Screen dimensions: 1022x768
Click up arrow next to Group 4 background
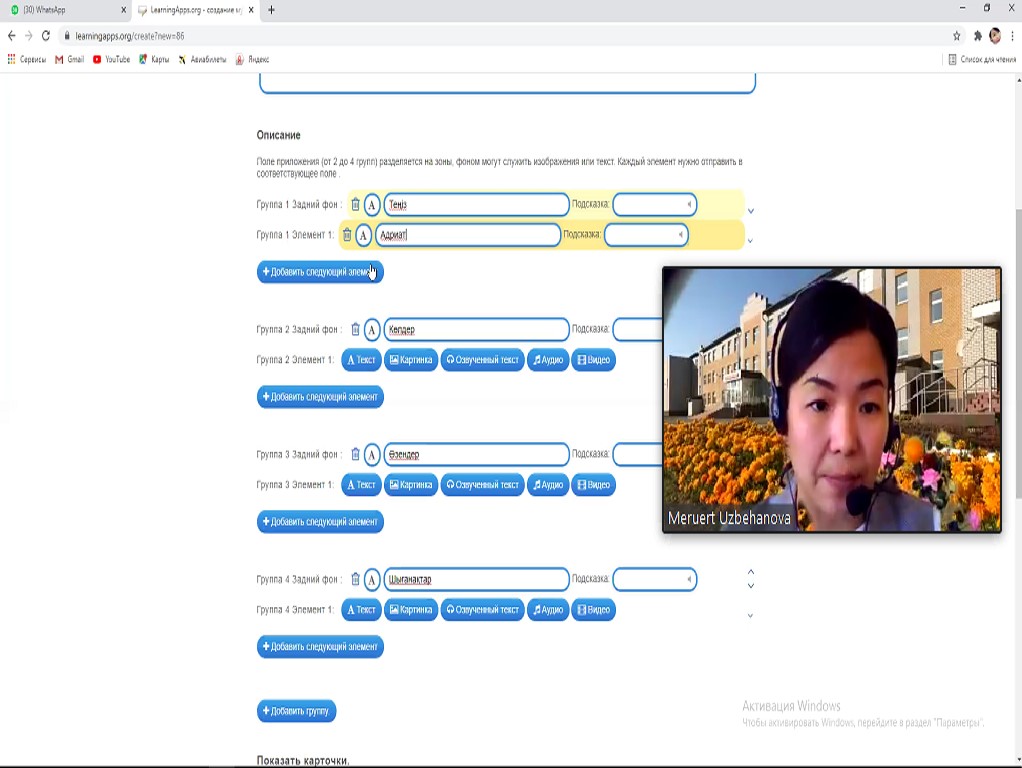tap(751, 572)
